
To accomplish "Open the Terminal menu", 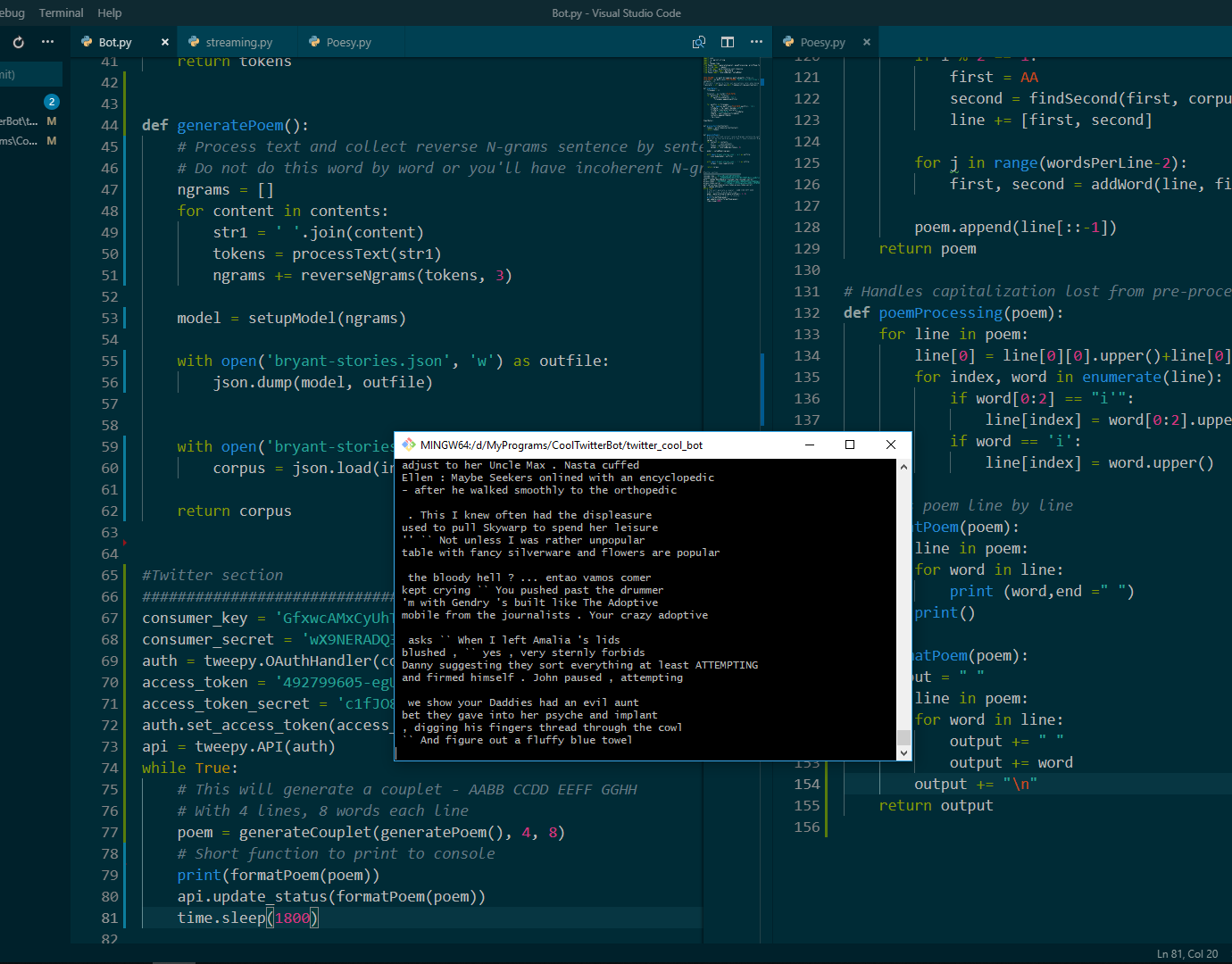I will pos(61,12).
